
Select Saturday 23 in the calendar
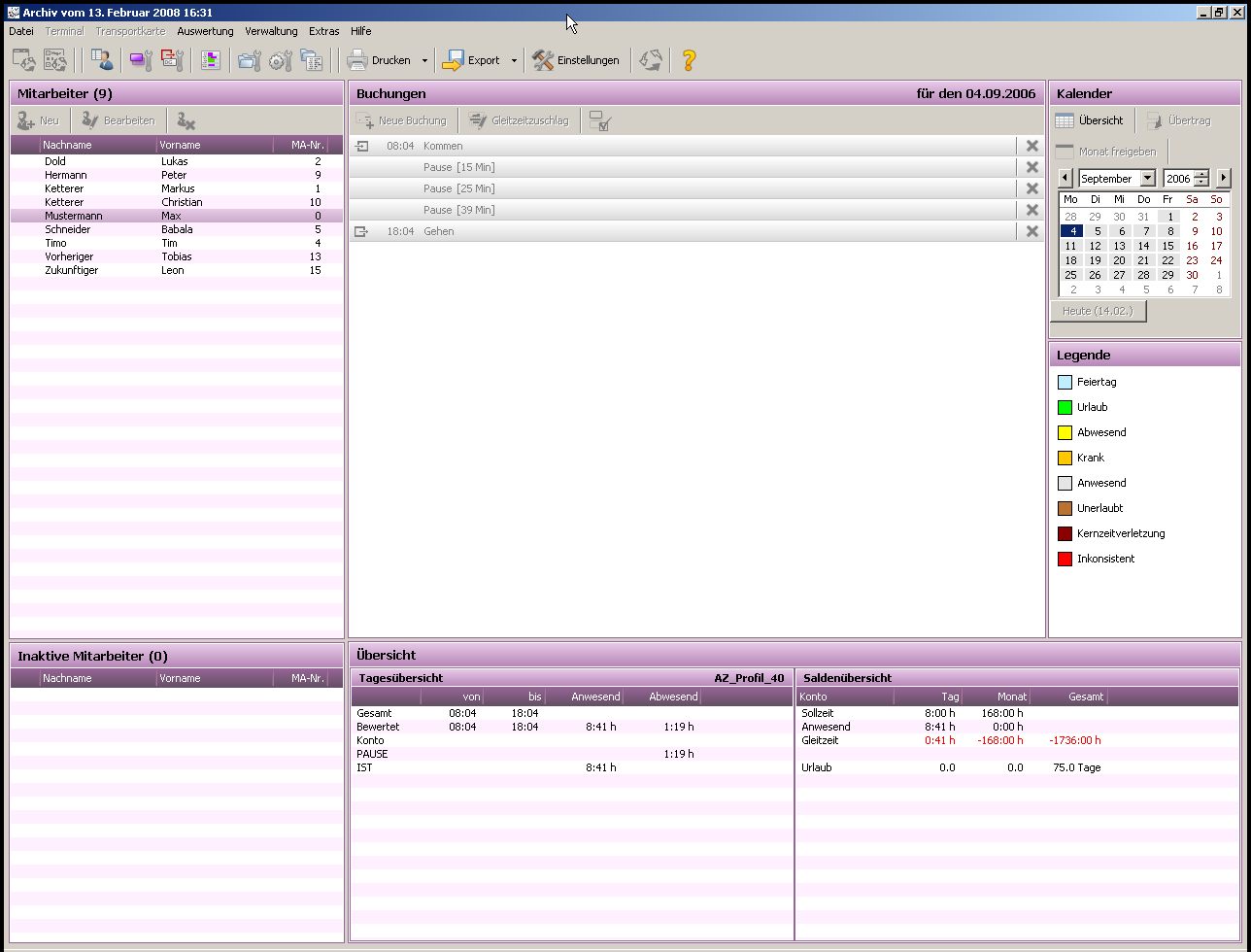click(x=1192, y=260)
